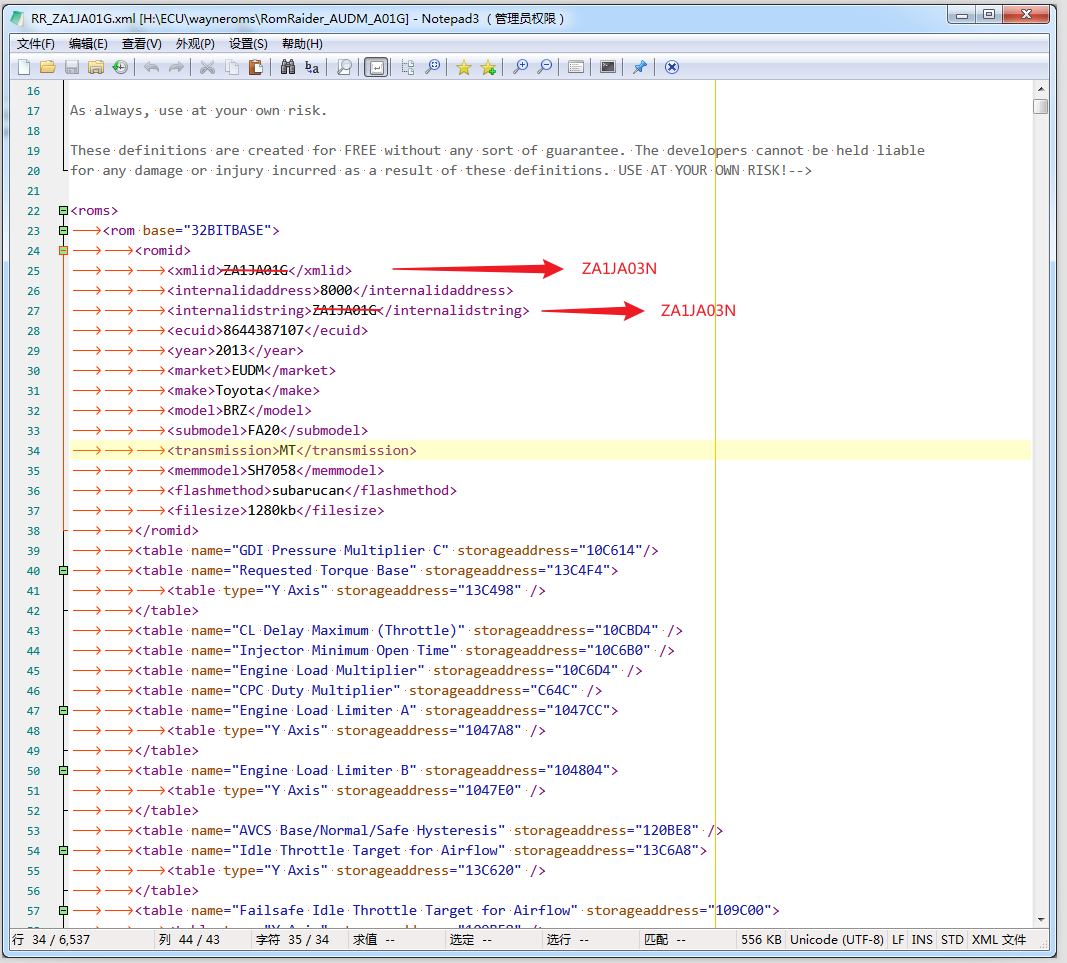Collapse the Requested Torque Base table fold
Image resolution: width=1067 pixels, height=963 pixels.
63,570
